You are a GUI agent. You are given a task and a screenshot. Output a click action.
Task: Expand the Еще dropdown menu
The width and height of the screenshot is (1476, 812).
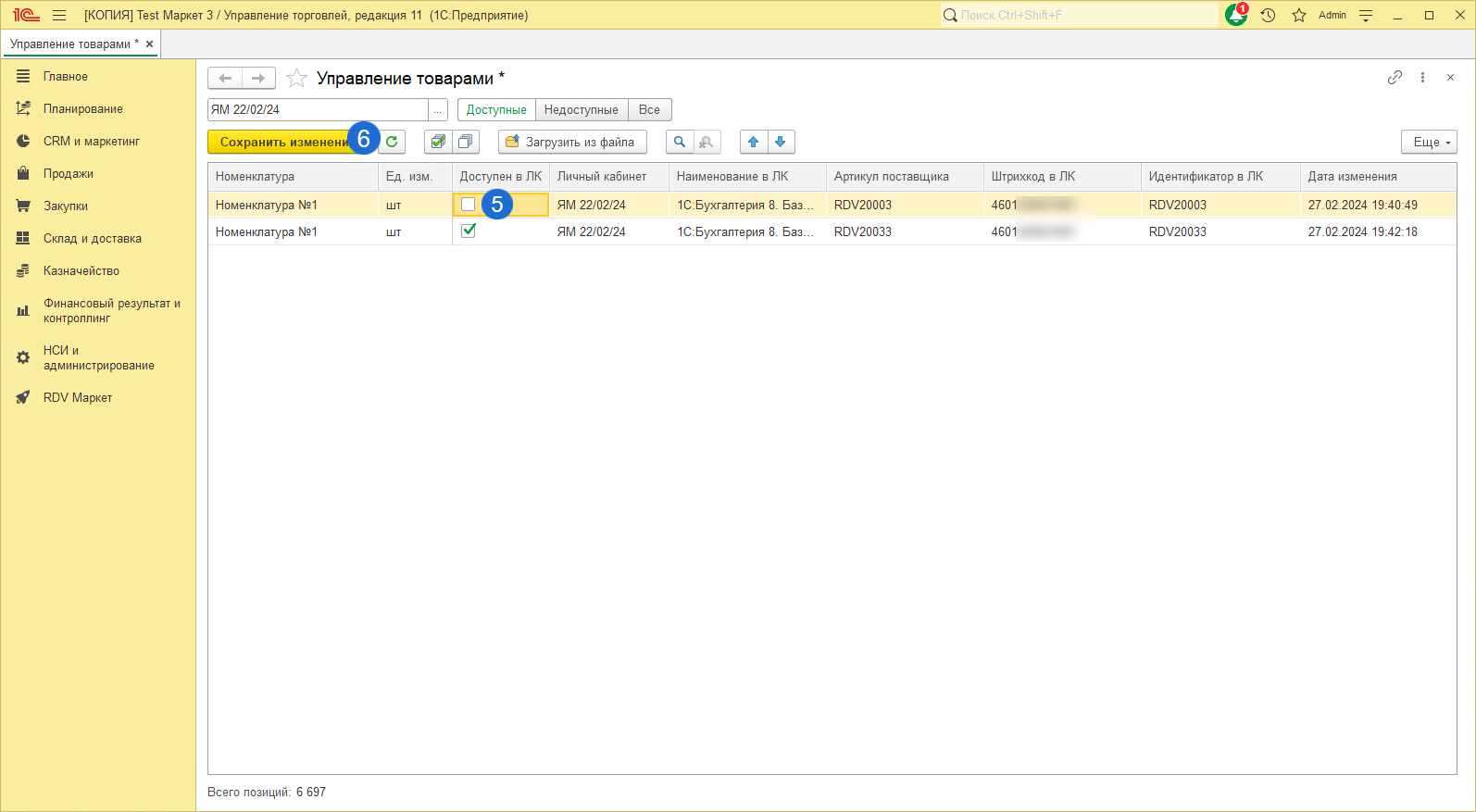(1430, 142)
